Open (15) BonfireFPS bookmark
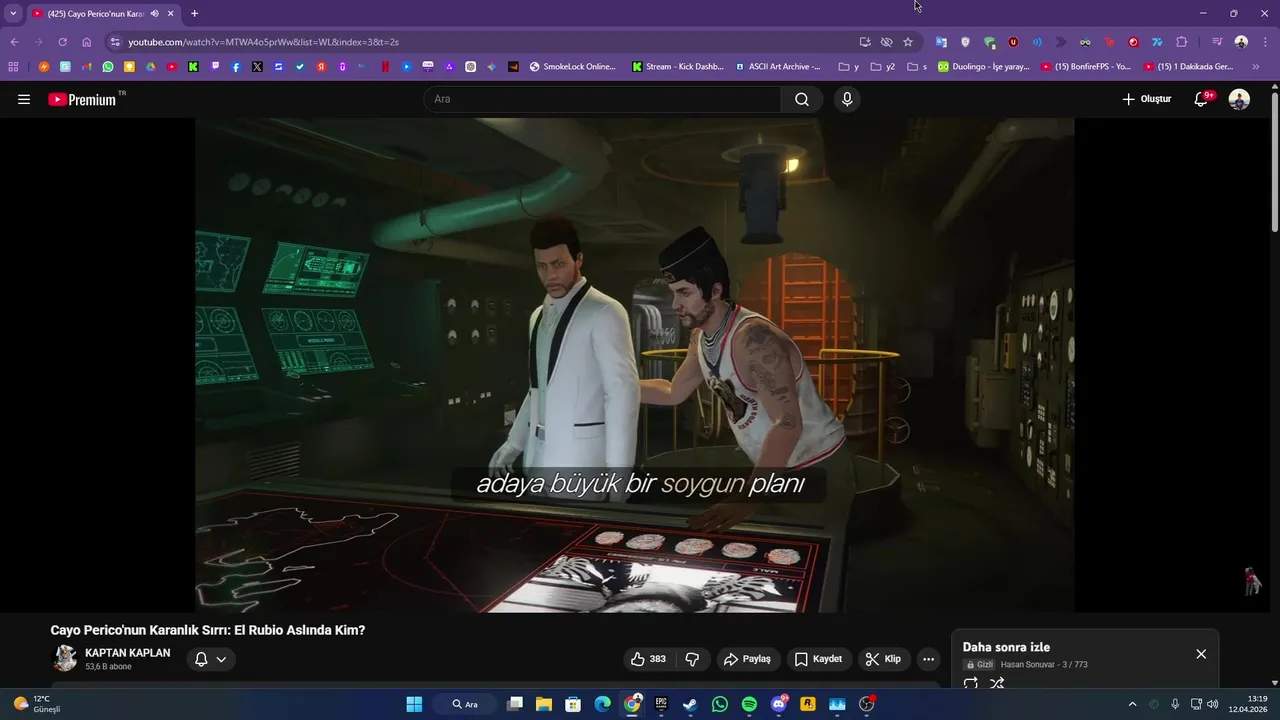Viewport: 1280px width, 720px height. [x=1086, y=67]
